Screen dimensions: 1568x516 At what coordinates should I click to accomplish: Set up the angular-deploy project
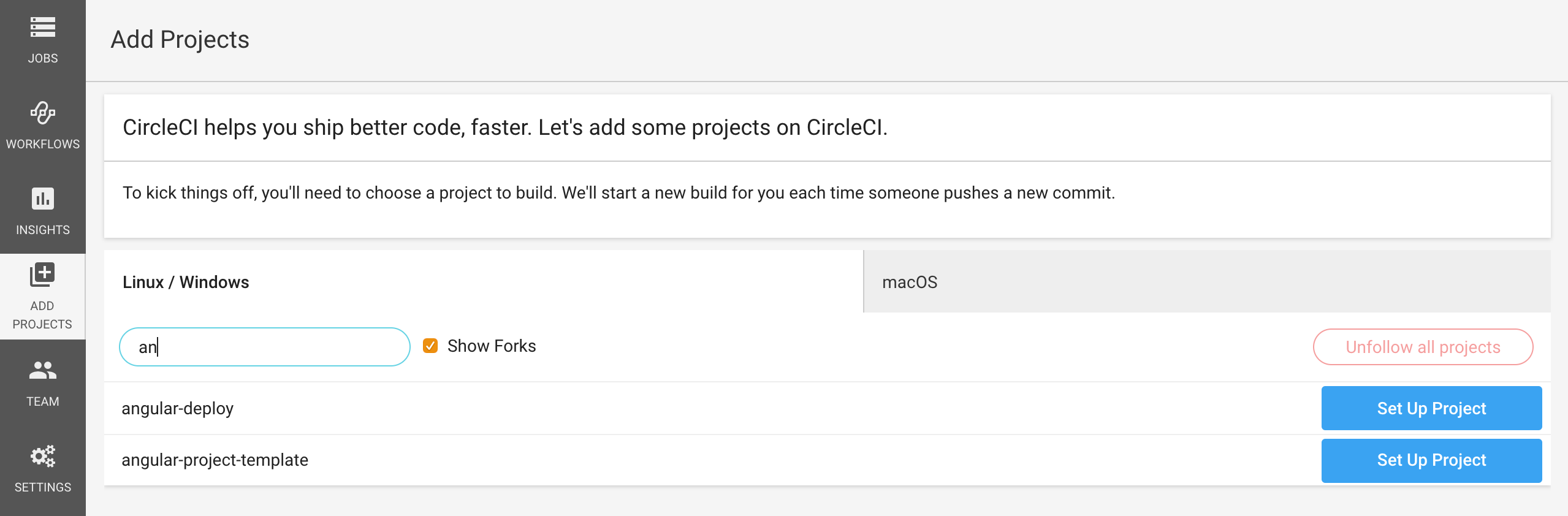tap(1431, 408)
